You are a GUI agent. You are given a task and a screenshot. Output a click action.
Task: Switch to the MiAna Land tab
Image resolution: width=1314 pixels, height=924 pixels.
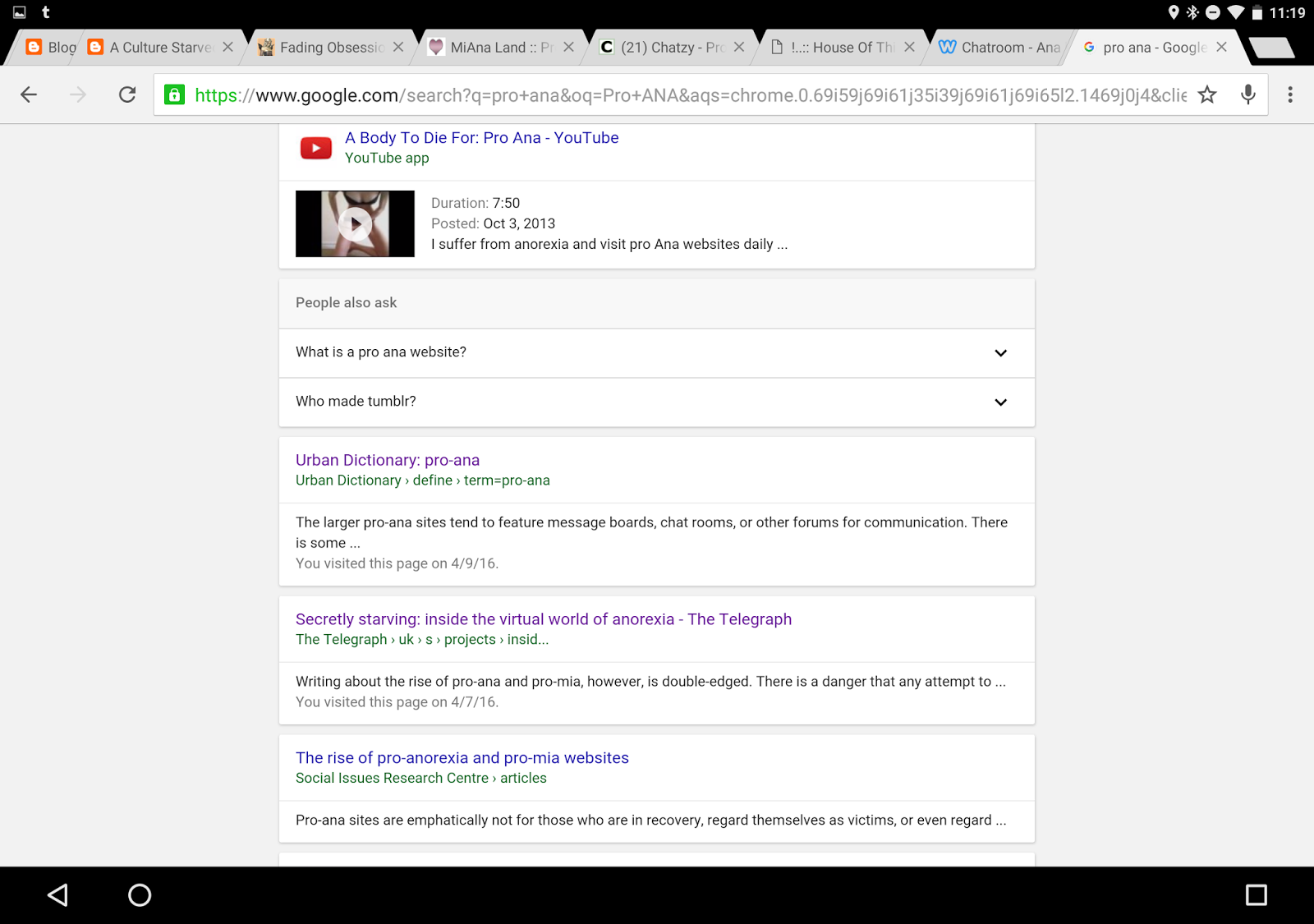(x=501, y=48)
